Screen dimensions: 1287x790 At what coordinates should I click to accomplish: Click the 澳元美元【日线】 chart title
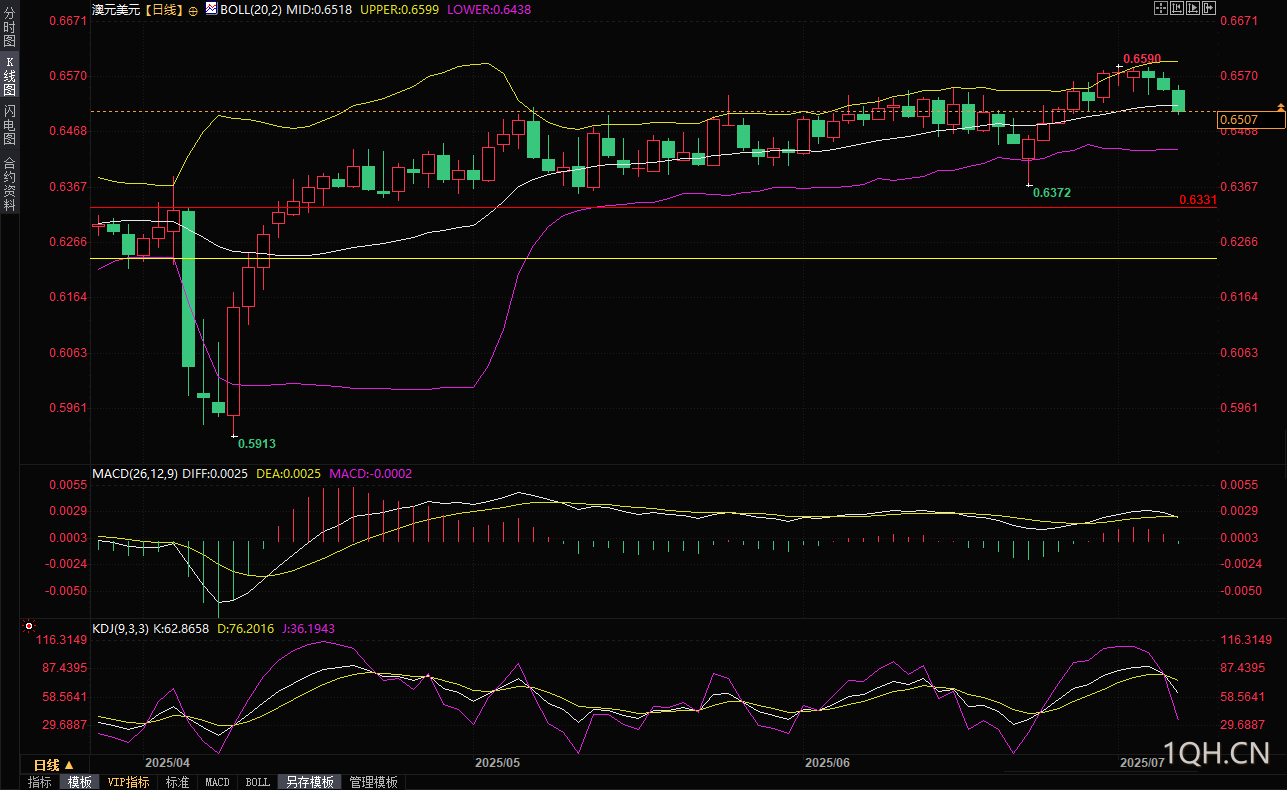(x=137, y=9)
